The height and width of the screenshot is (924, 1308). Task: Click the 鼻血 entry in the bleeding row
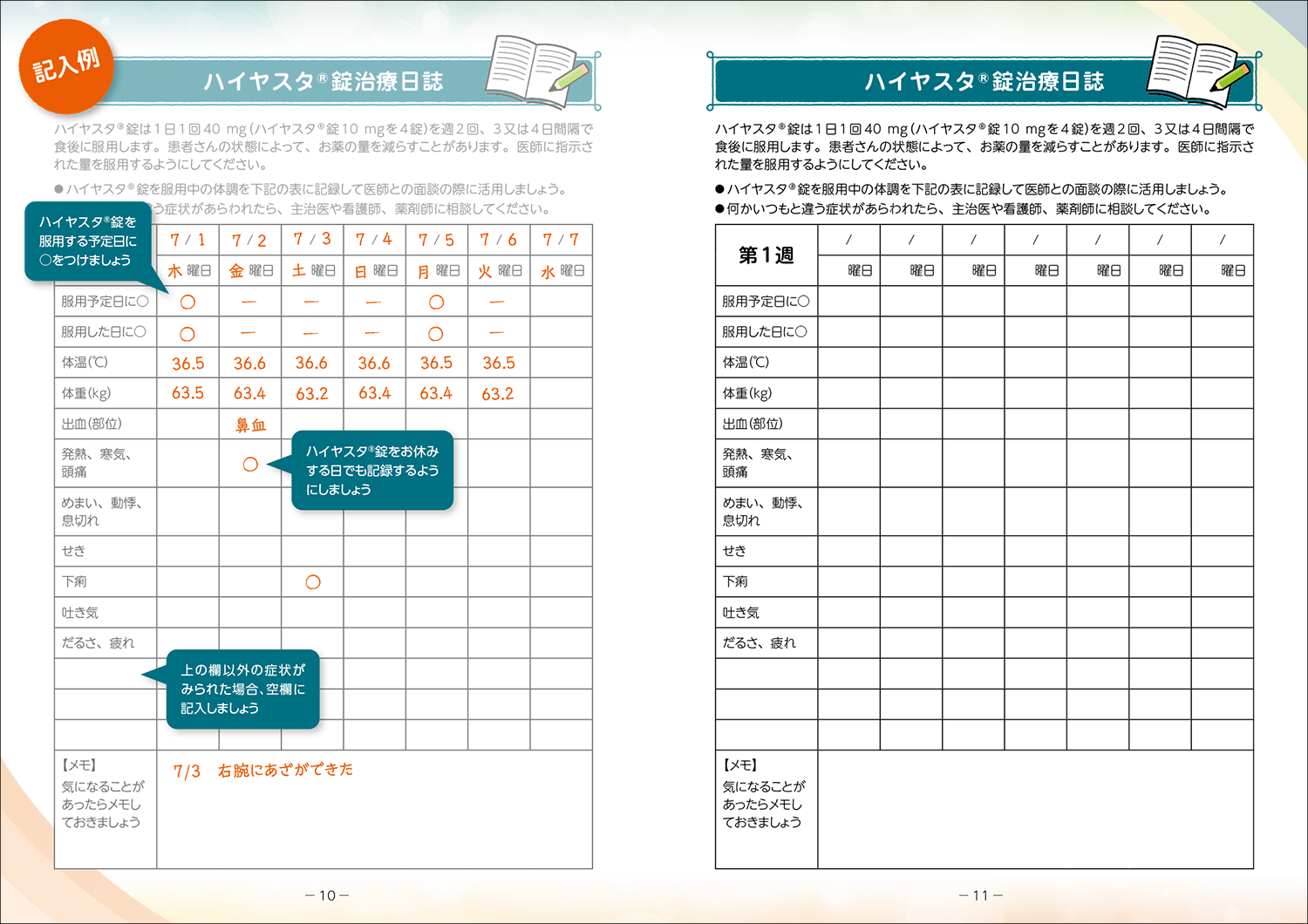[250, 425]
